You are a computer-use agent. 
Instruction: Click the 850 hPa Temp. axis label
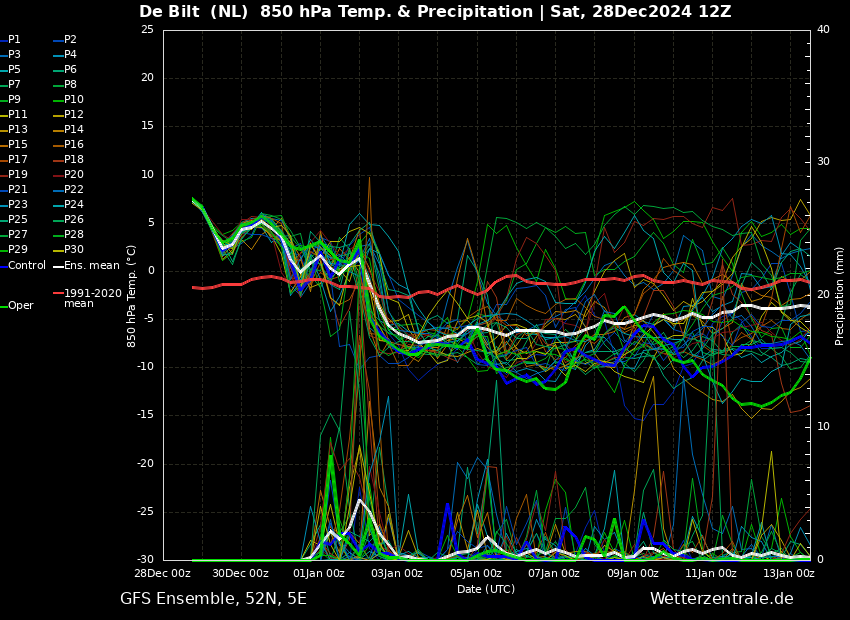click(132, 295)
